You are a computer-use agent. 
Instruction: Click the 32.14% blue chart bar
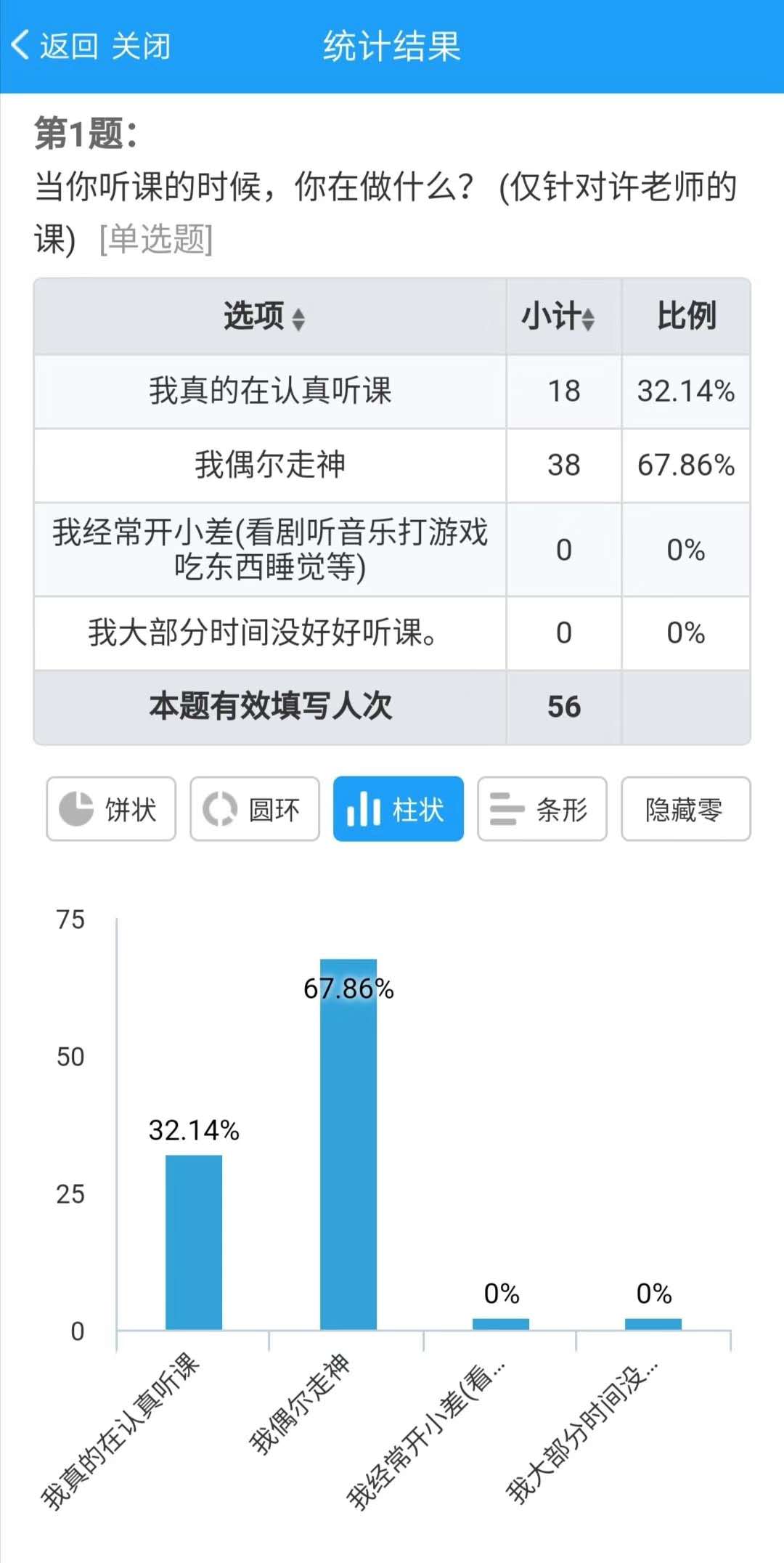(194, 1242)
